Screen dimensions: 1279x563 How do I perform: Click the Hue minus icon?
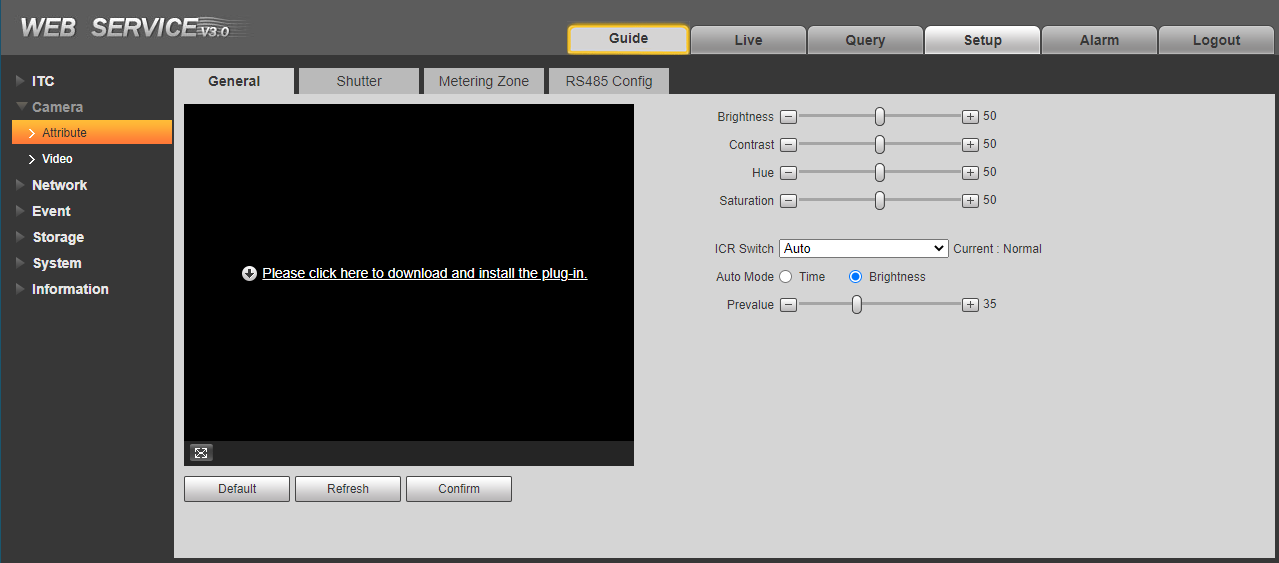click(x=788, y=173)
